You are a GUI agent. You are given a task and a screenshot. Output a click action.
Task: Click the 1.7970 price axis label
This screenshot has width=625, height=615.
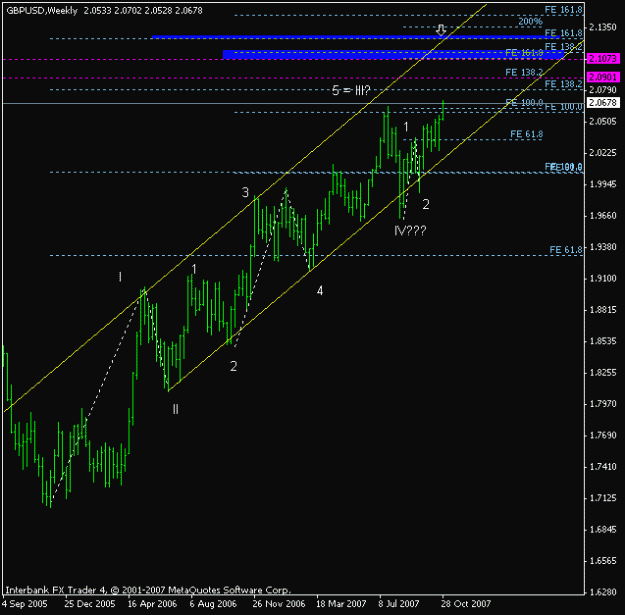[603, 404]
